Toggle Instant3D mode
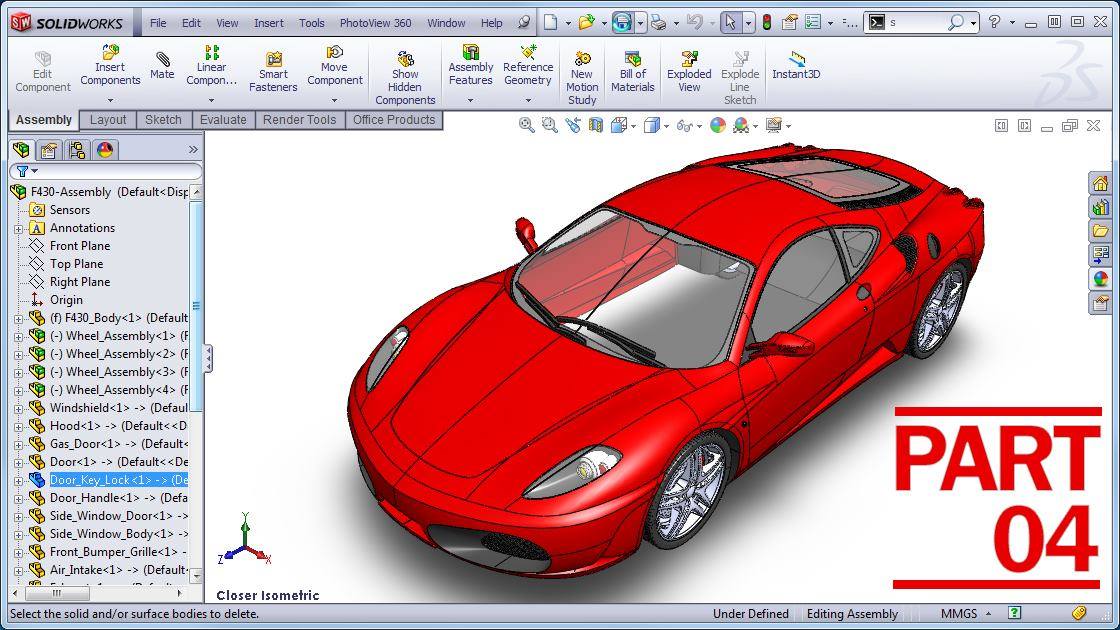This screenshot has width=1120, height=630. (x=796, y=65)
